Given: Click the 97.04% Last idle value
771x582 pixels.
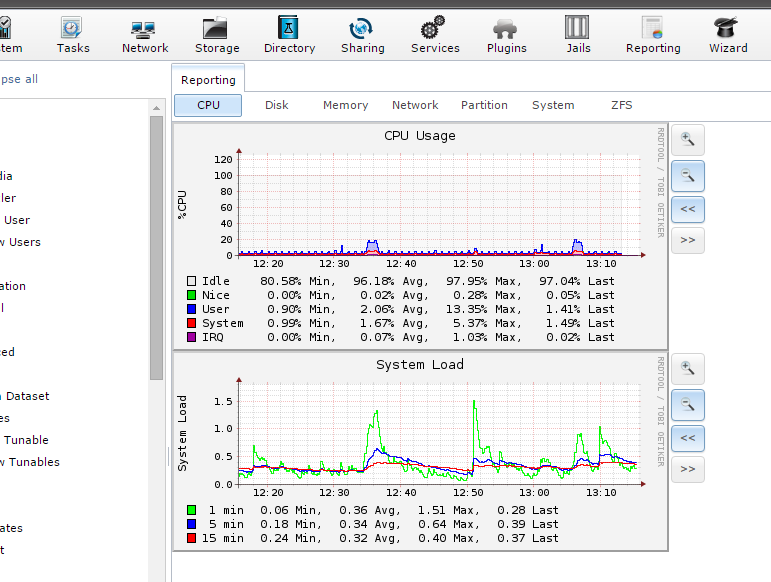Looking at the screenshot, I should [577, 281].
